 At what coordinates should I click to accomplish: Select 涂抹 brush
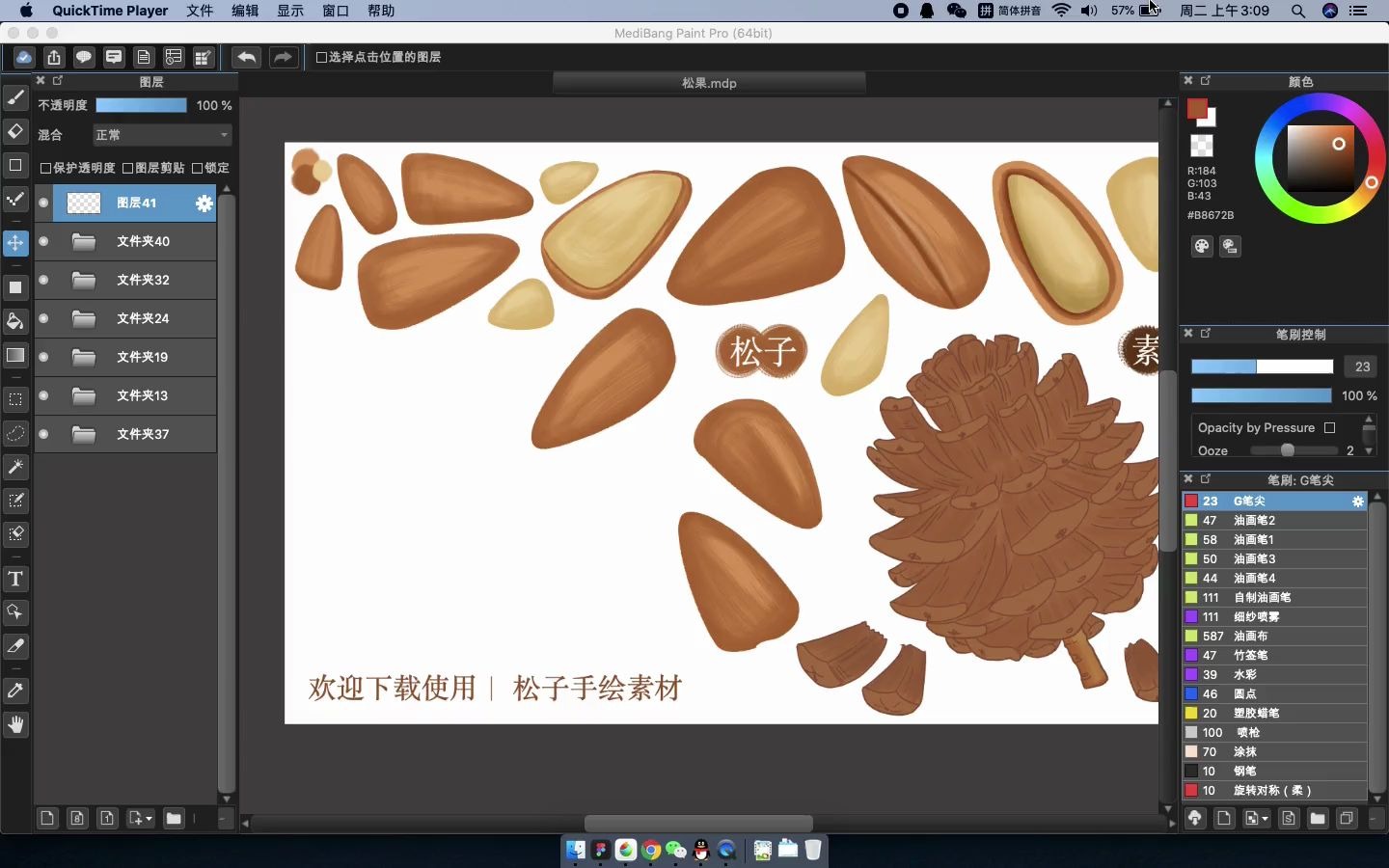click(1274, 751)
